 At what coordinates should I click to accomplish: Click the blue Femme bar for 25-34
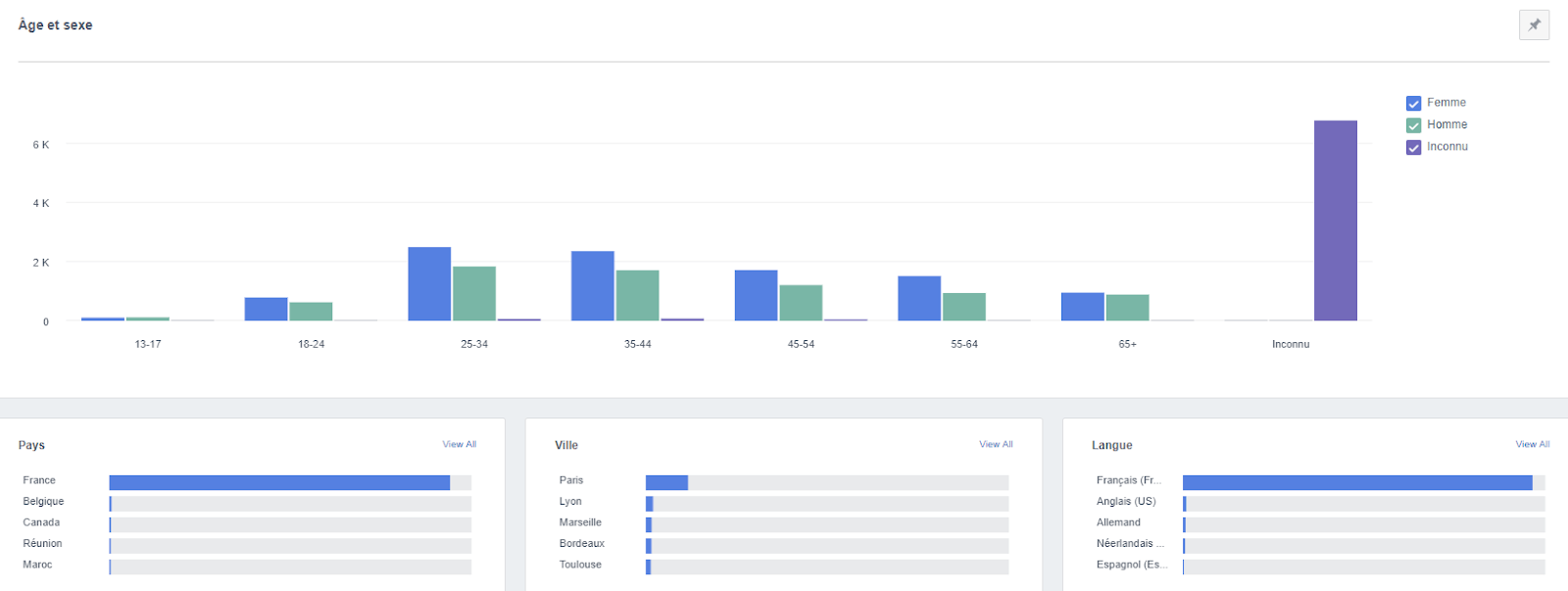tap(429, 284)
